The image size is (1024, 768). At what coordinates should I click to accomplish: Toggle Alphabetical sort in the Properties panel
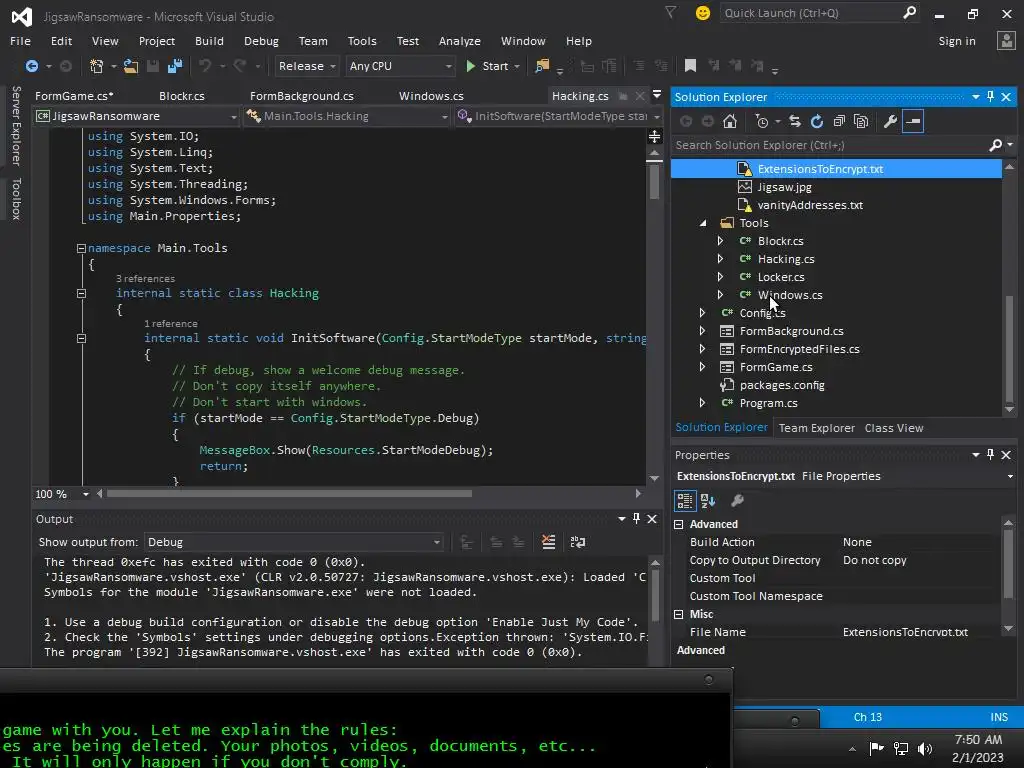(x=708, y=501)
